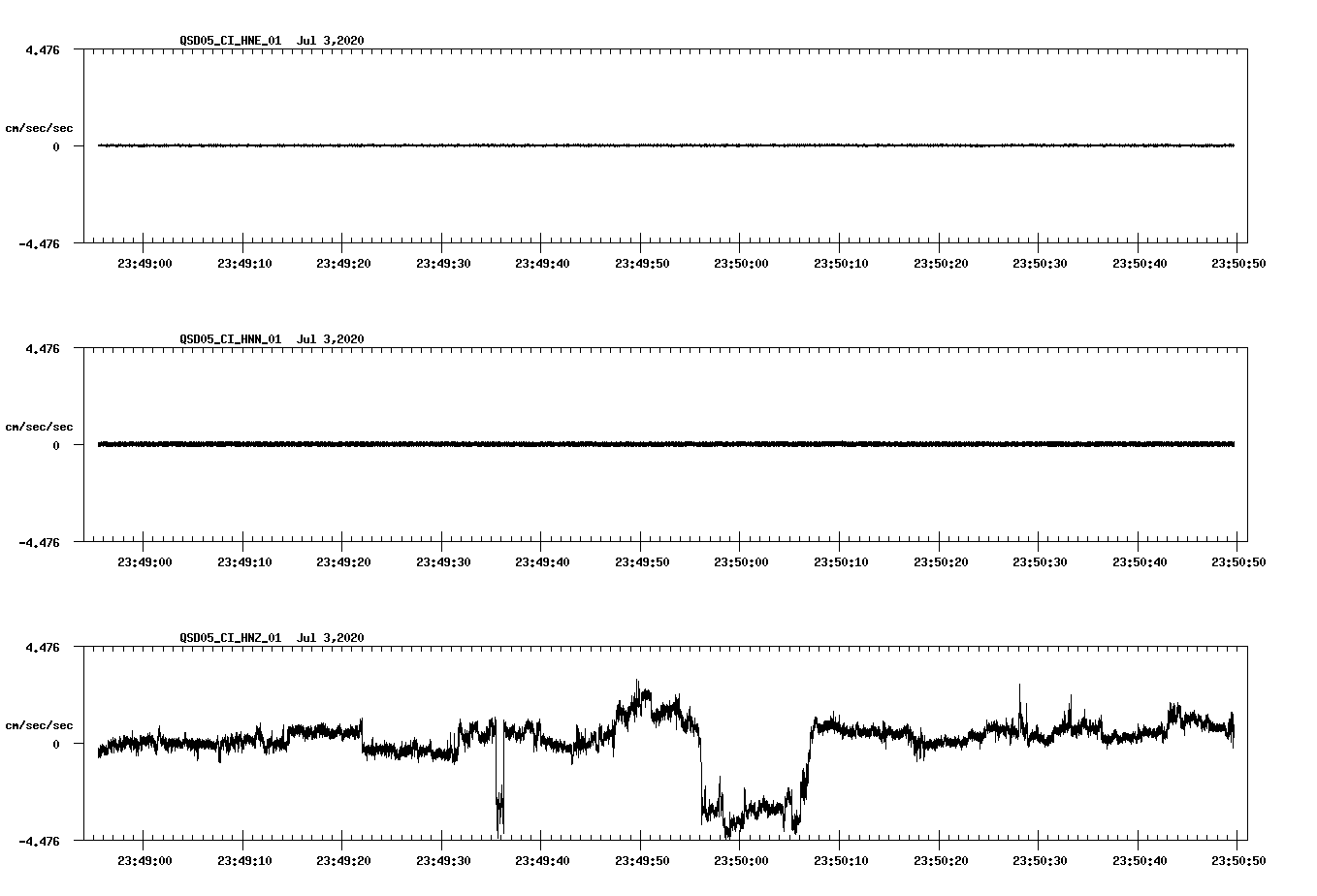Click the -4.476 lower limit on HNE chart

coord(40,243)
